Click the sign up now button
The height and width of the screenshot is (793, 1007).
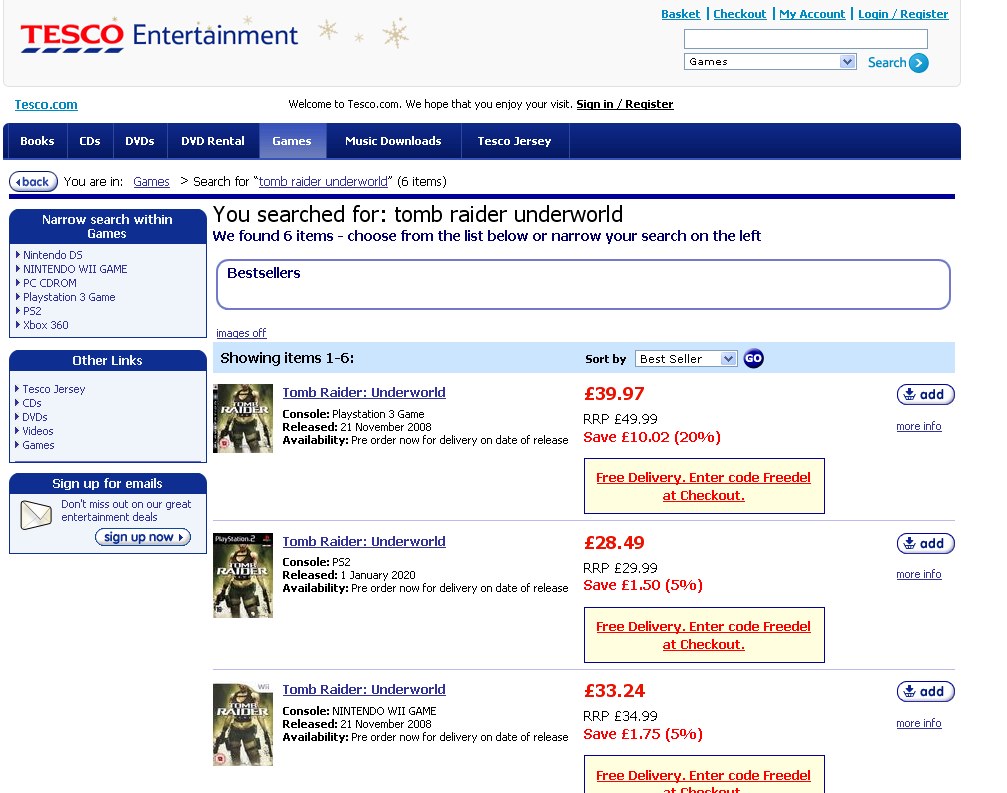[143, 537]
